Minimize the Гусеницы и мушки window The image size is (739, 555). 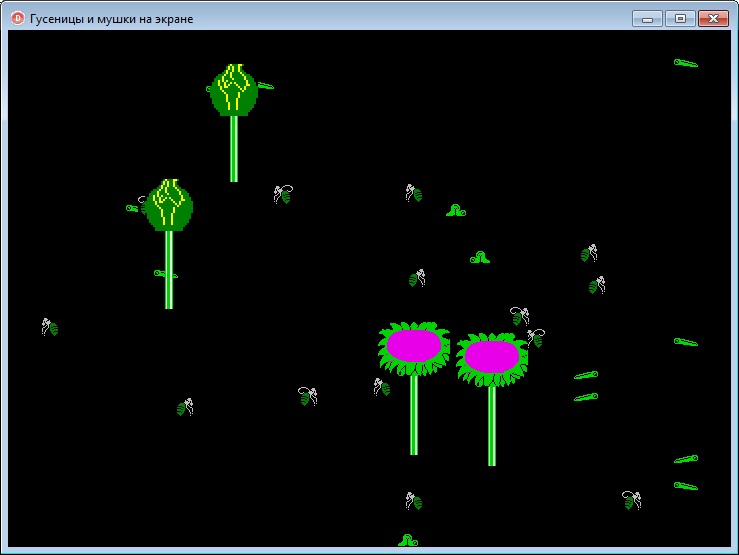tap(647, 19)
